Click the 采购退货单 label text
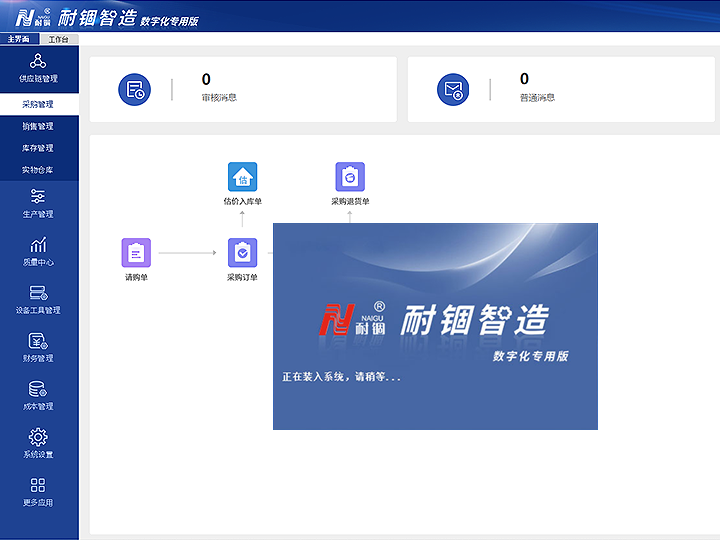The image size is (720, 540). (x=350, y=201)
